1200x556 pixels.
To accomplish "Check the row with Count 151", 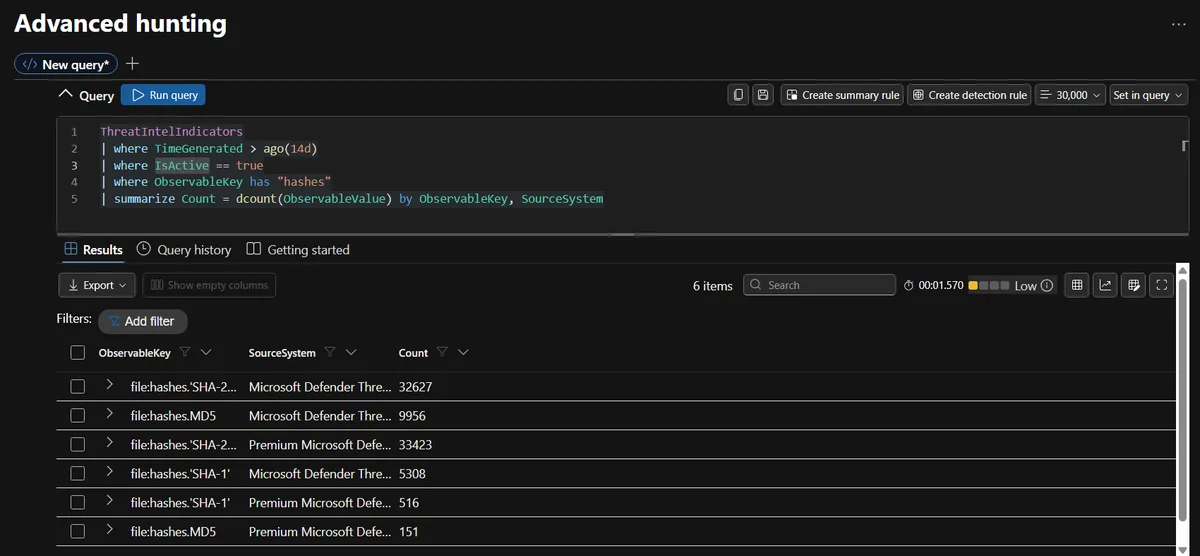I will (x=78, y=531).
